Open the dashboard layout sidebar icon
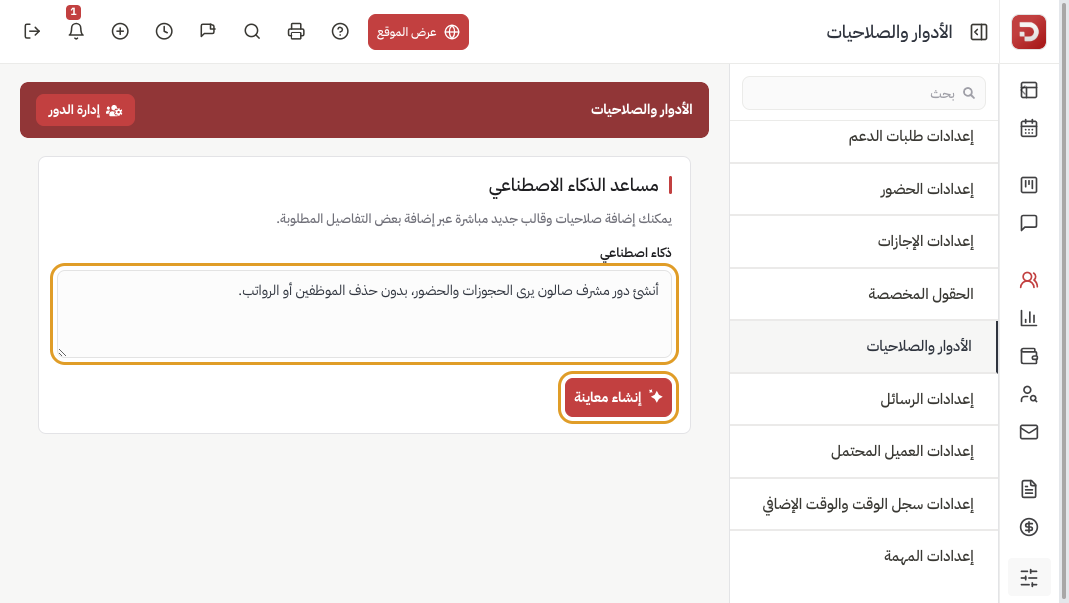Viewport: 1069px width, 603px height. 1028,90
